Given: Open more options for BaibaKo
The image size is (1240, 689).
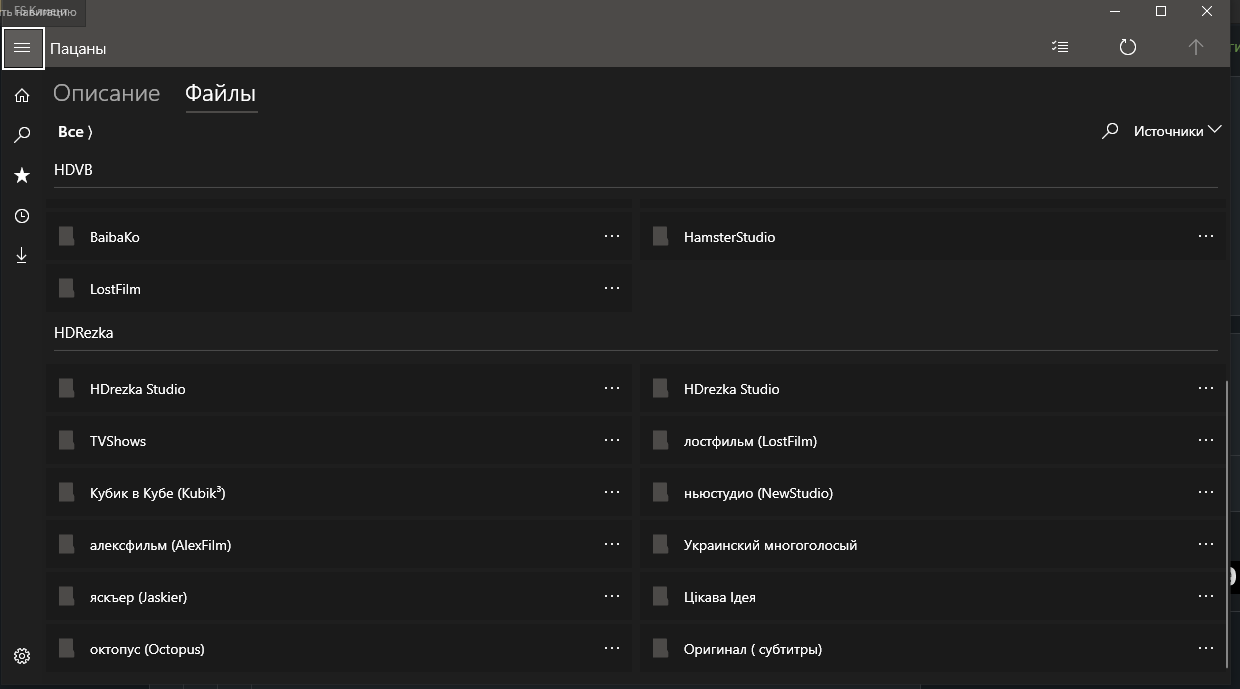Looking at the screenshot, I should click(612, 237).
